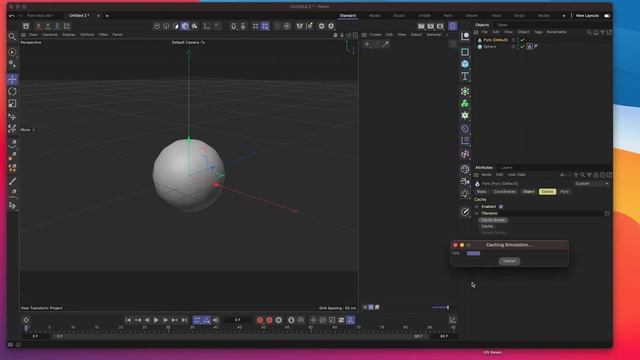Image resolution: width=640 pixels, height=360 pixels.
Task: Toggle the highlighted loop playback button
Action: coord(197,320)
